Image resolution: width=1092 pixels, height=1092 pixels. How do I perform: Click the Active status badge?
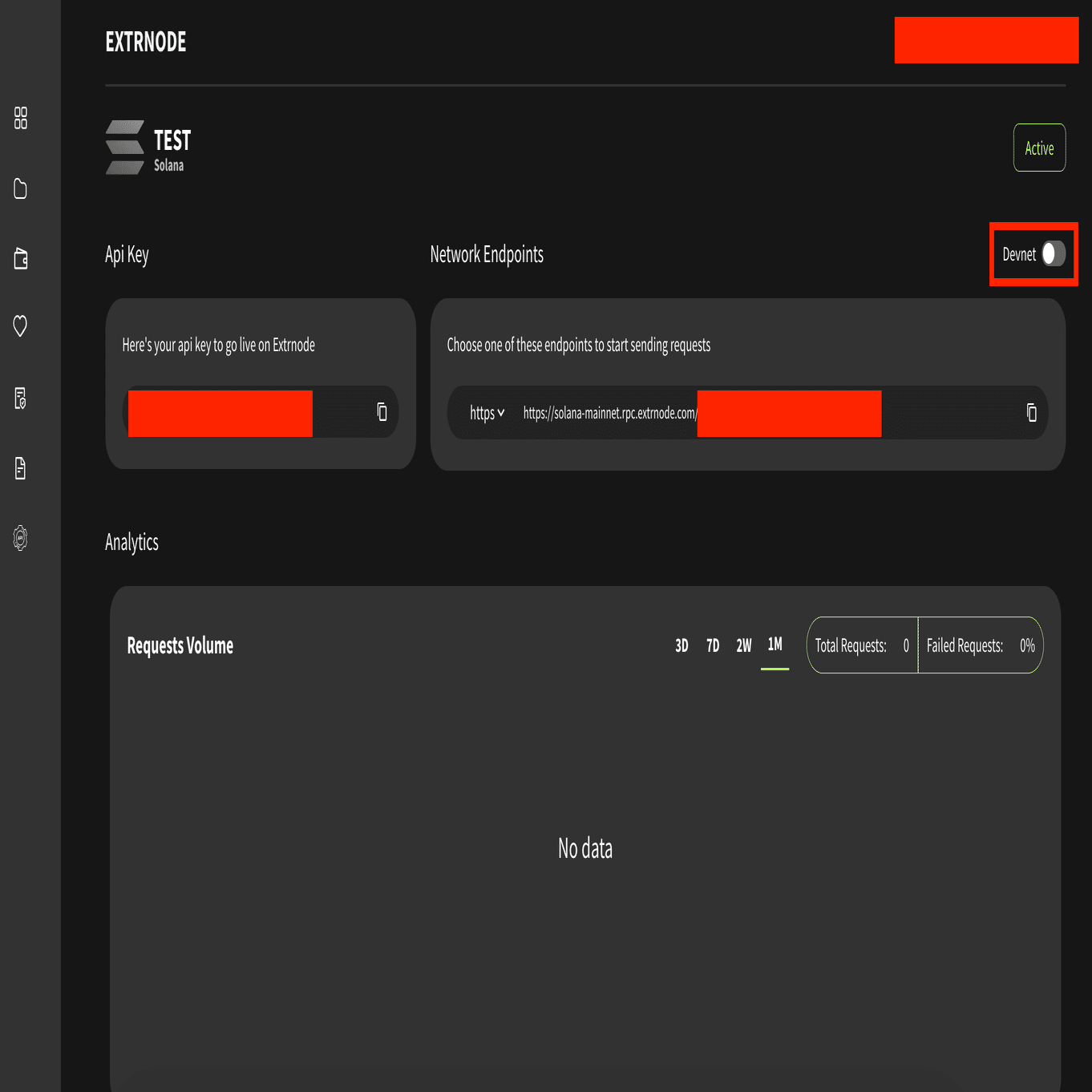[x=1039, y=148]
